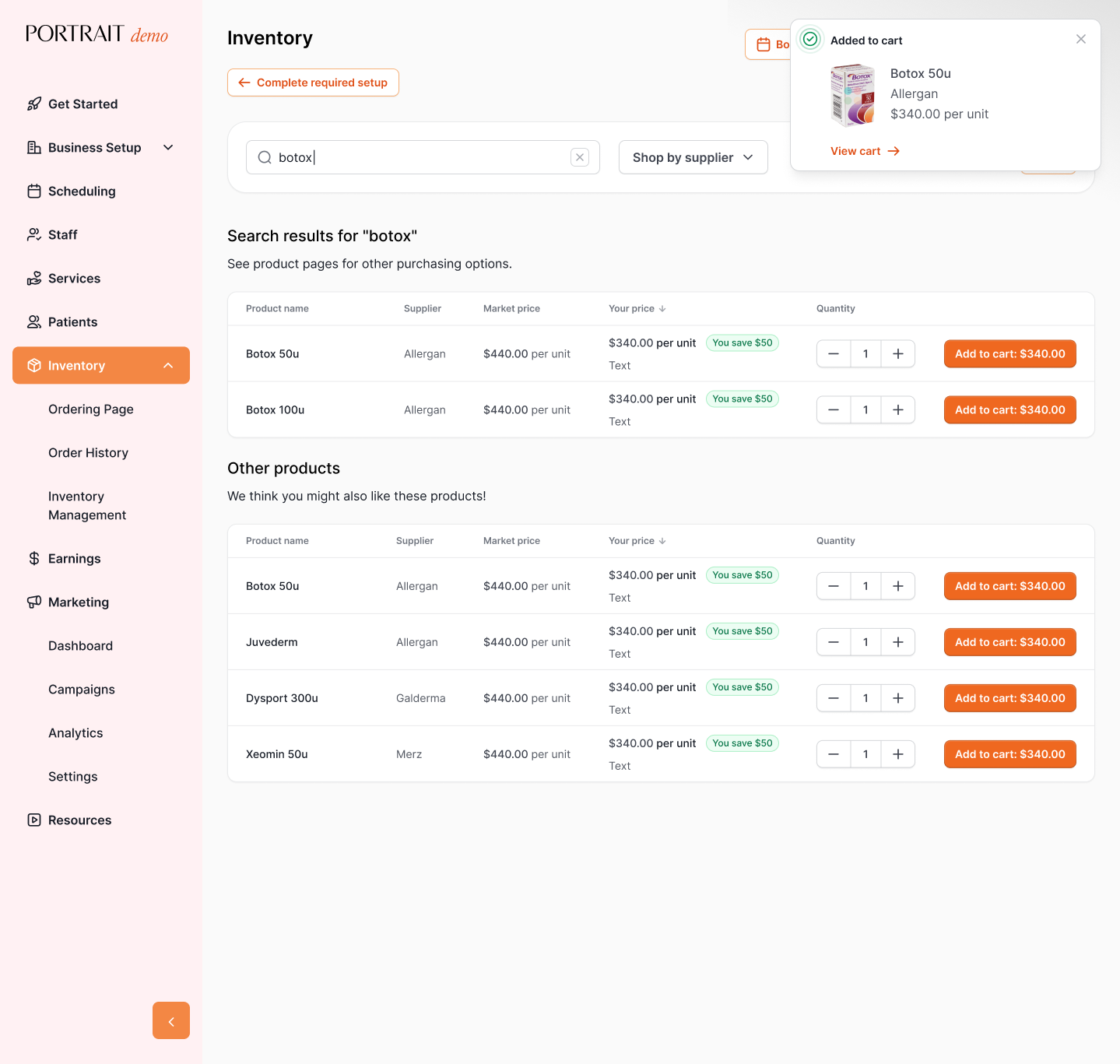Open the Shop by supplier dropdown

coord(693,157)
